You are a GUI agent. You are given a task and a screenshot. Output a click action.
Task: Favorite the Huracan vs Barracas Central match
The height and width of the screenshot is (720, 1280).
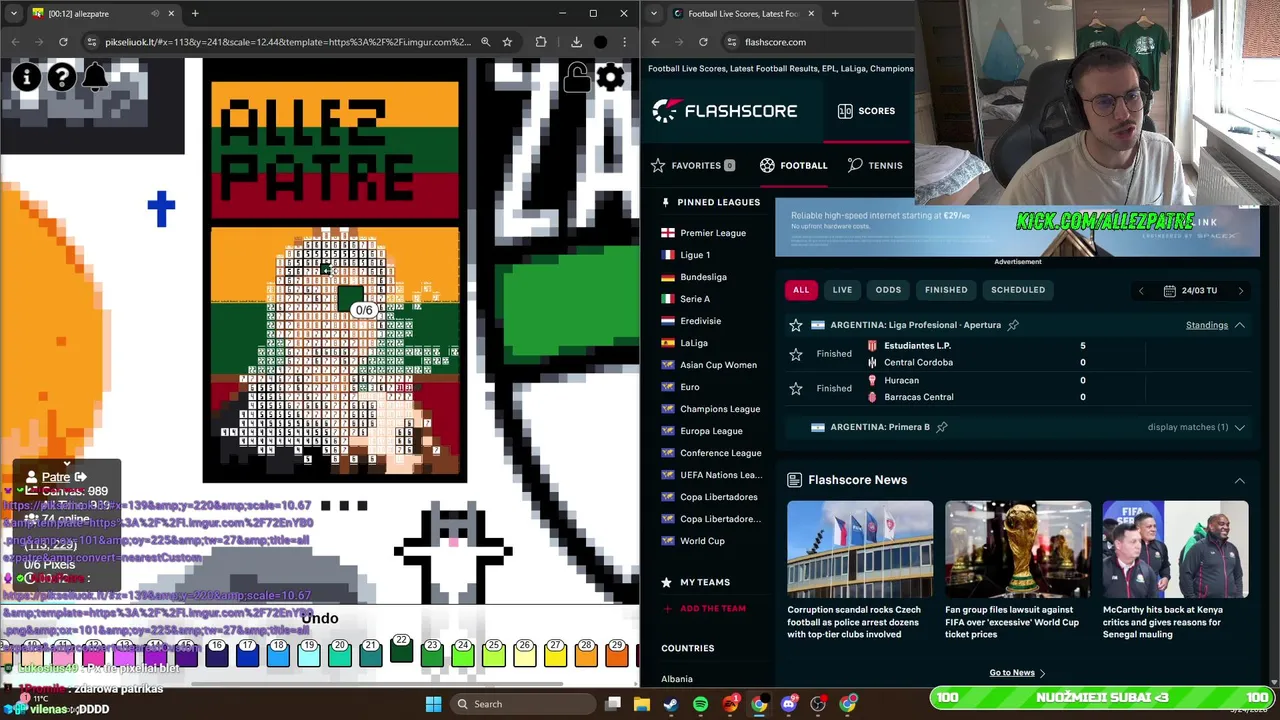(x=796, y=388)
